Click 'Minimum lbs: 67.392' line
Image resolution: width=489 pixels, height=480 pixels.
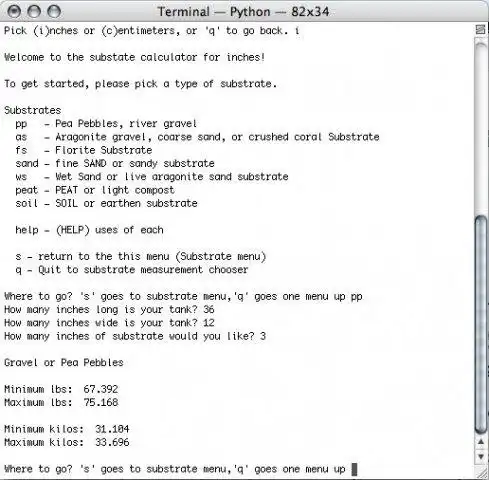pos(61,389)
